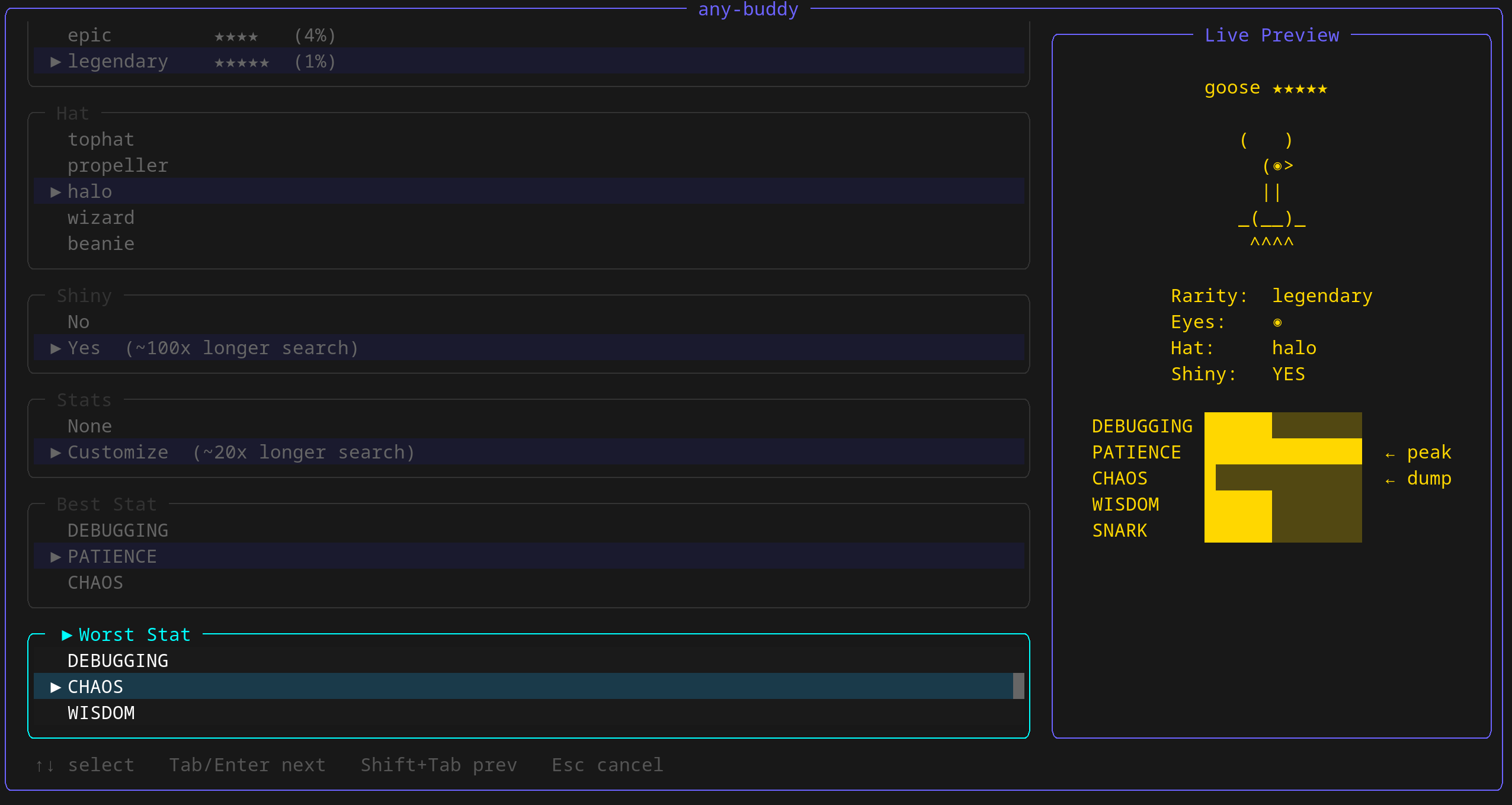Select WISDOM as Worst Stat

coord(101,713)
